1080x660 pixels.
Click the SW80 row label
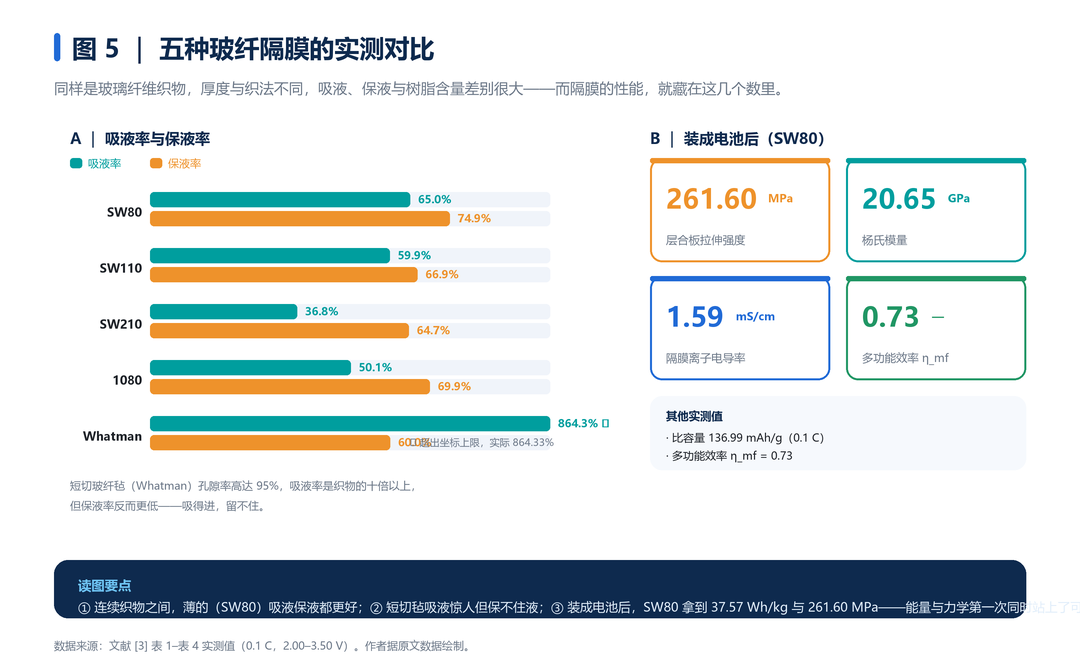click(124, 212)
